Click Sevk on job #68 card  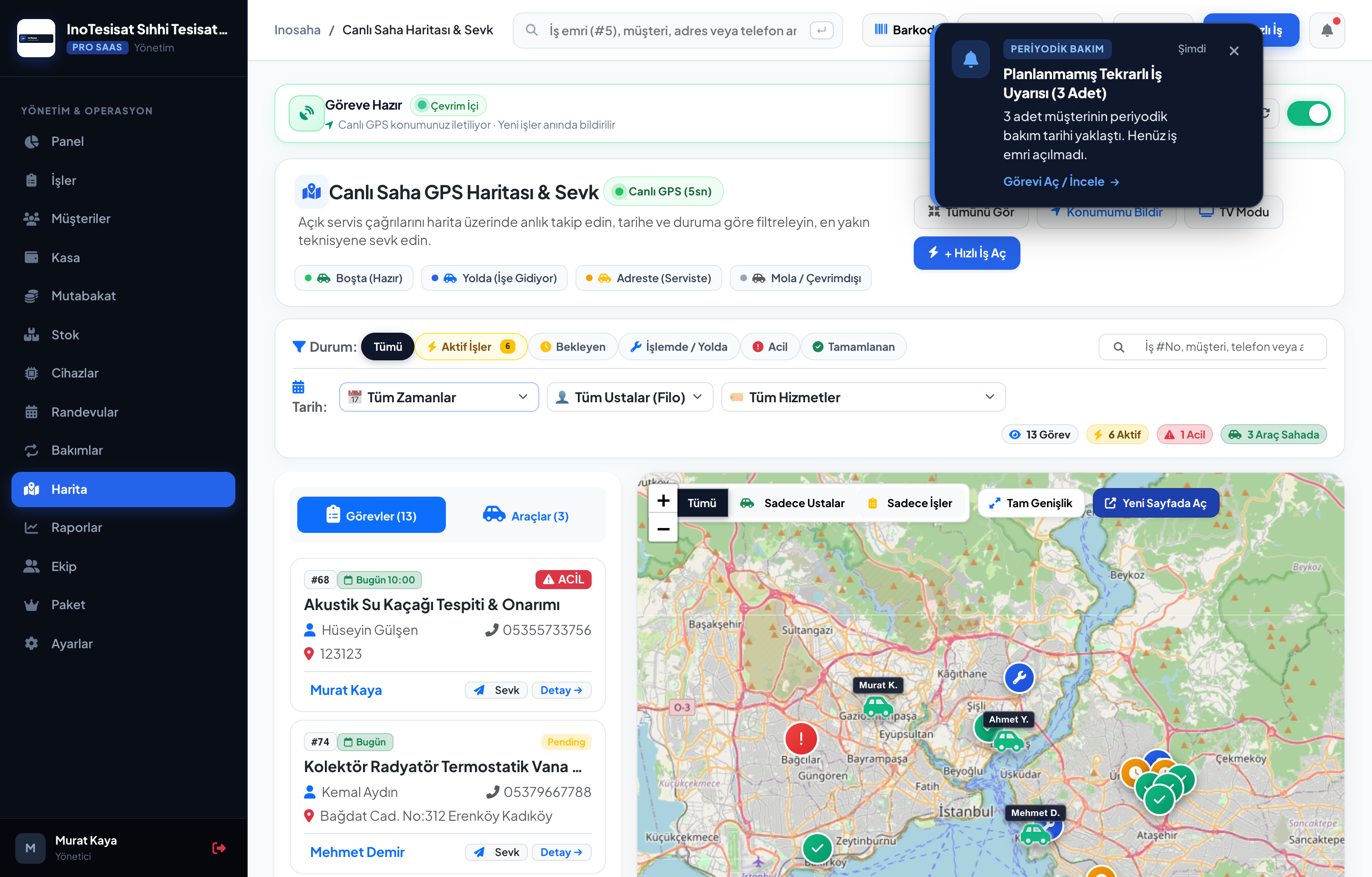[496, 690]
